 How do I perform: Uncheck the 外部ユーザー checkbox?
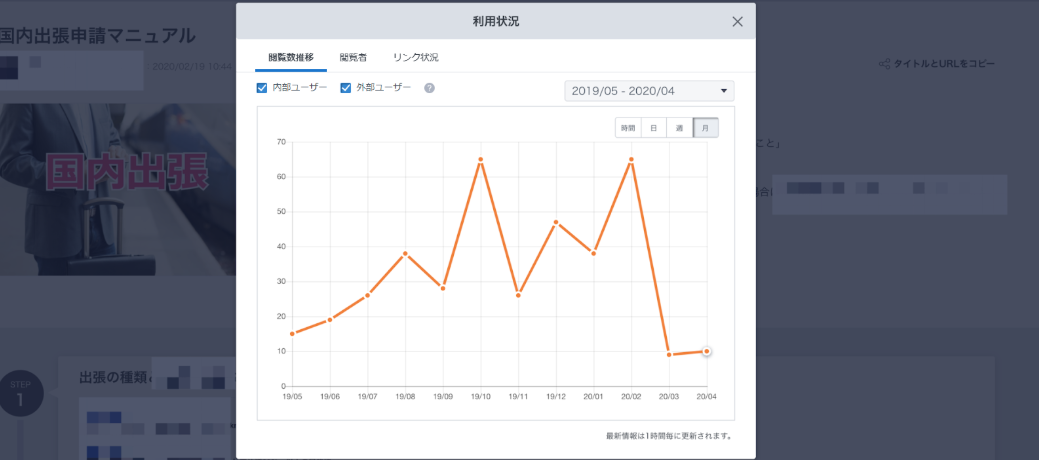pos(346,88)
